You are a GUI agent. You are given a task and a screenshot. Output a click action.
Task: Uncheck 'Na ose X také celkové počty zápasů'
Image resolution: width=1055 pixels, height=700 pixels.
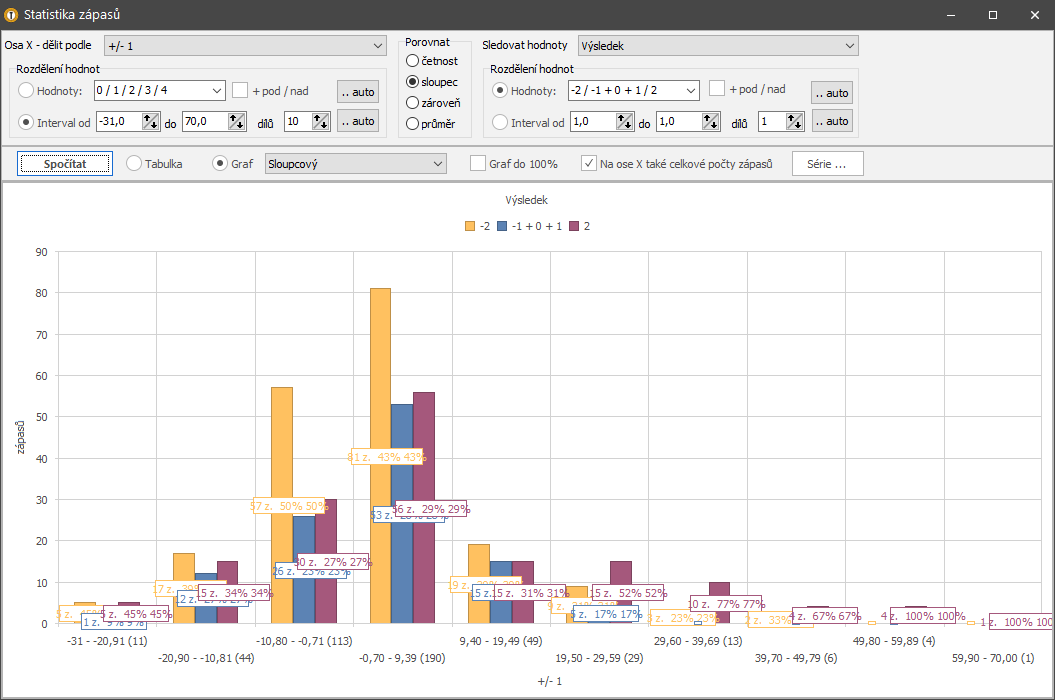click(x=589, y=163)
